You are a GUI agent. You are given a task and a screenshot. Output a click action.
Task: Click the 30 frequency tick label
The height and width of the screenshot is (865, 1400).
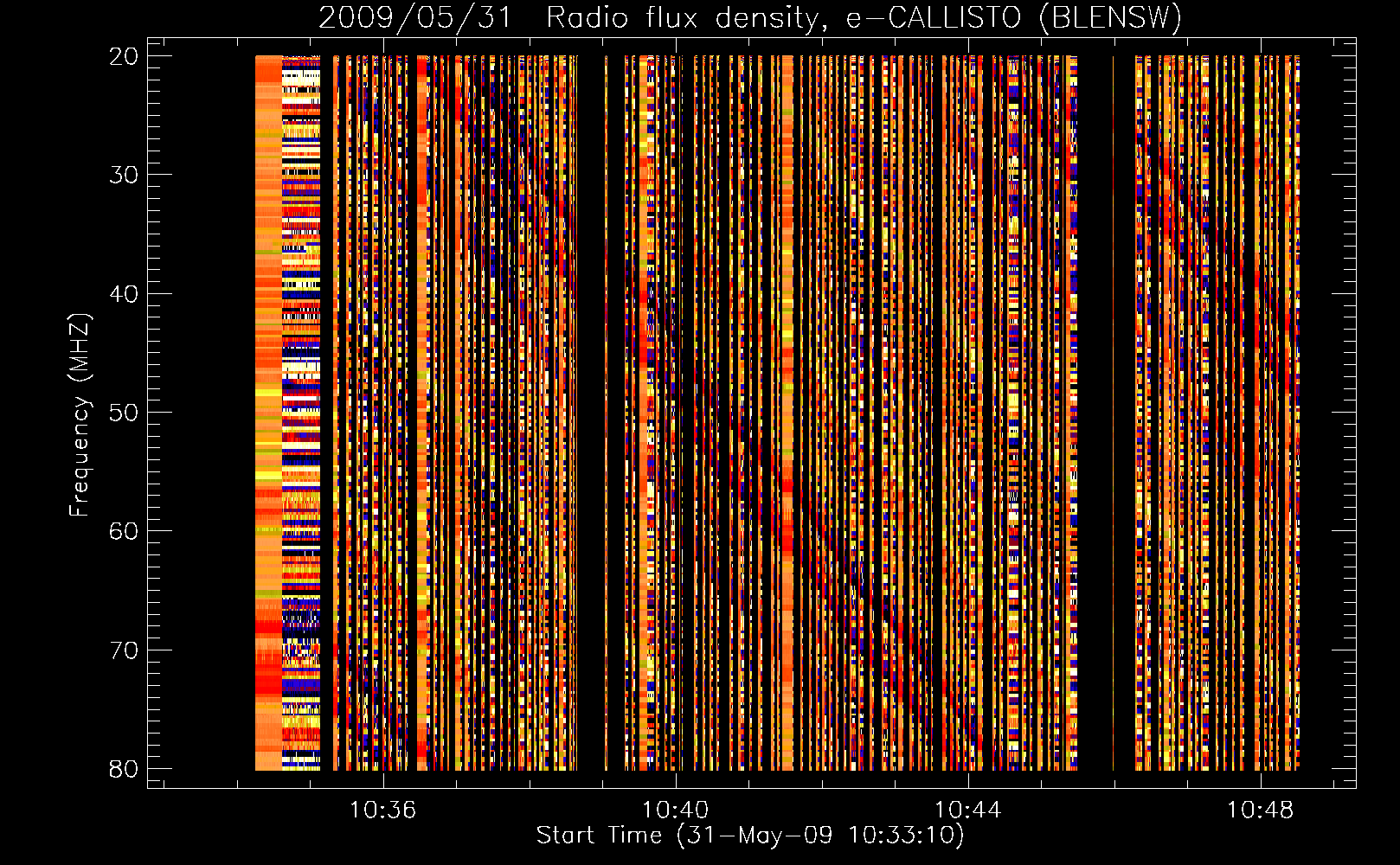tap(124, 174)
